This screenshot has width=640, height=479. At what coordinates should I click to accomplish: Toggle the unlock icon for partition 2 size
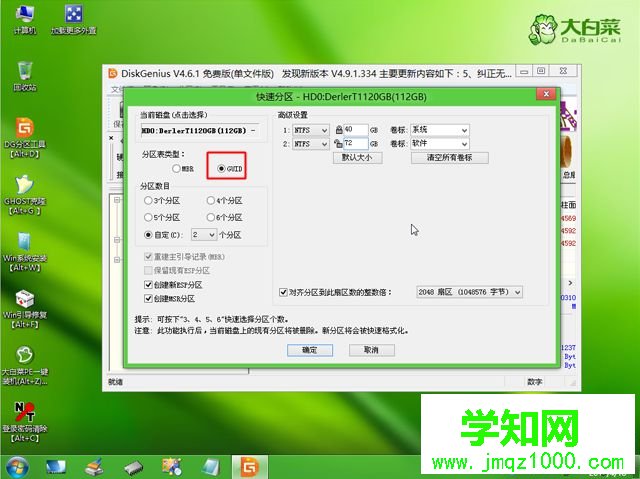coord(338,144)
